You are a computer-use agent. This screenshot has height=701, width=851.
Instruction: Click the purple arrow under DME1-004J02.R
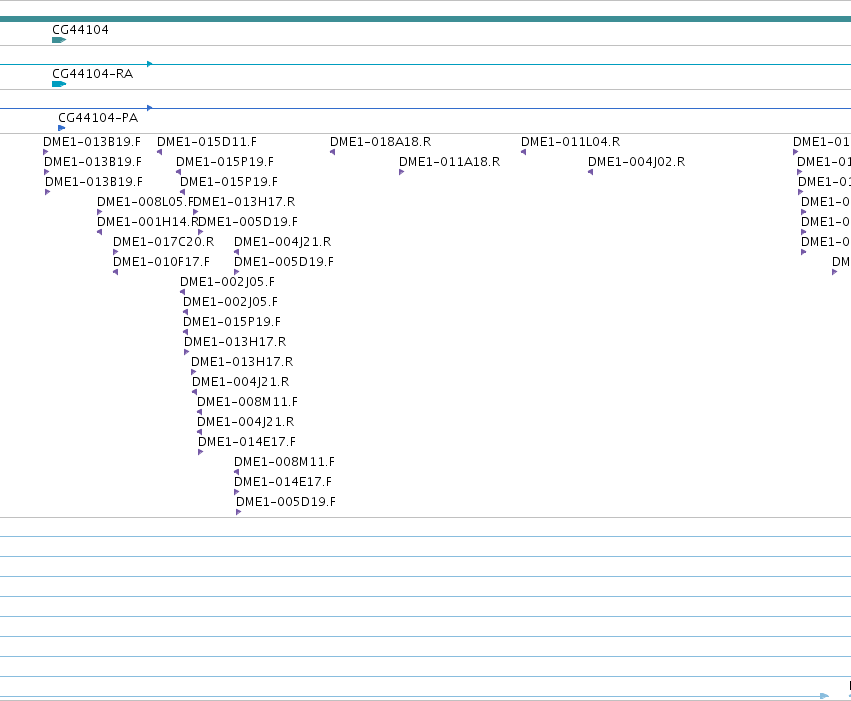(x=590, y=172)
